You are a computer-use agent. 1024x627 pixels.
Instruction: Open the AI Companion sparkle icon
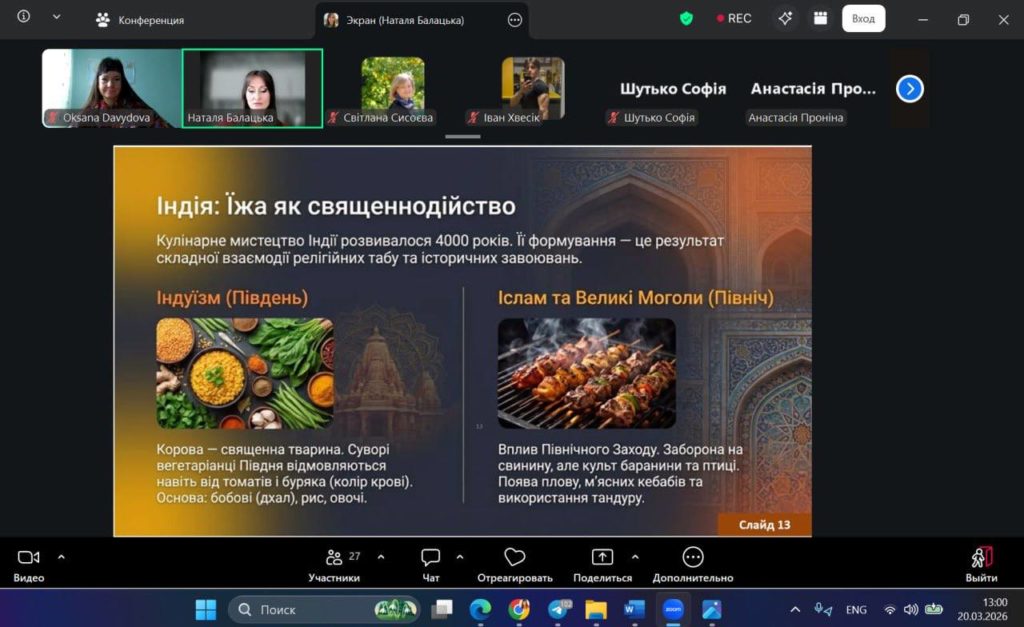pos(785,18)
